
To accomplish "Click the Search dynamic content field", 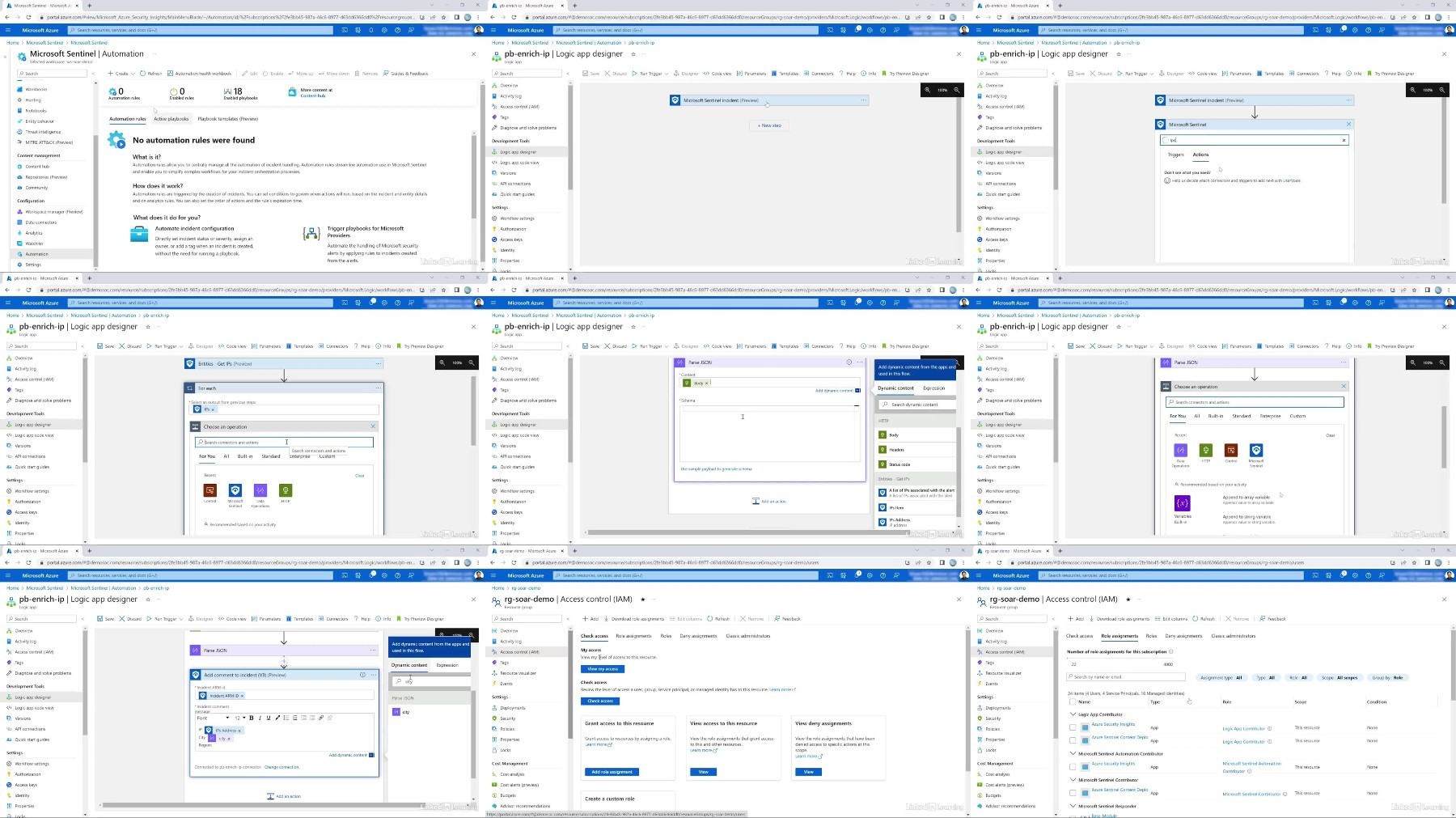I will coord(917,405).
